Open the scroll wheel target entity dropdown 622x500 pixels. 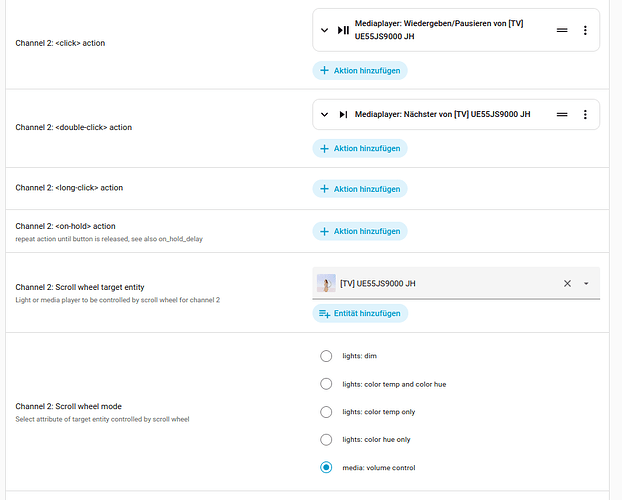[586, 284]
